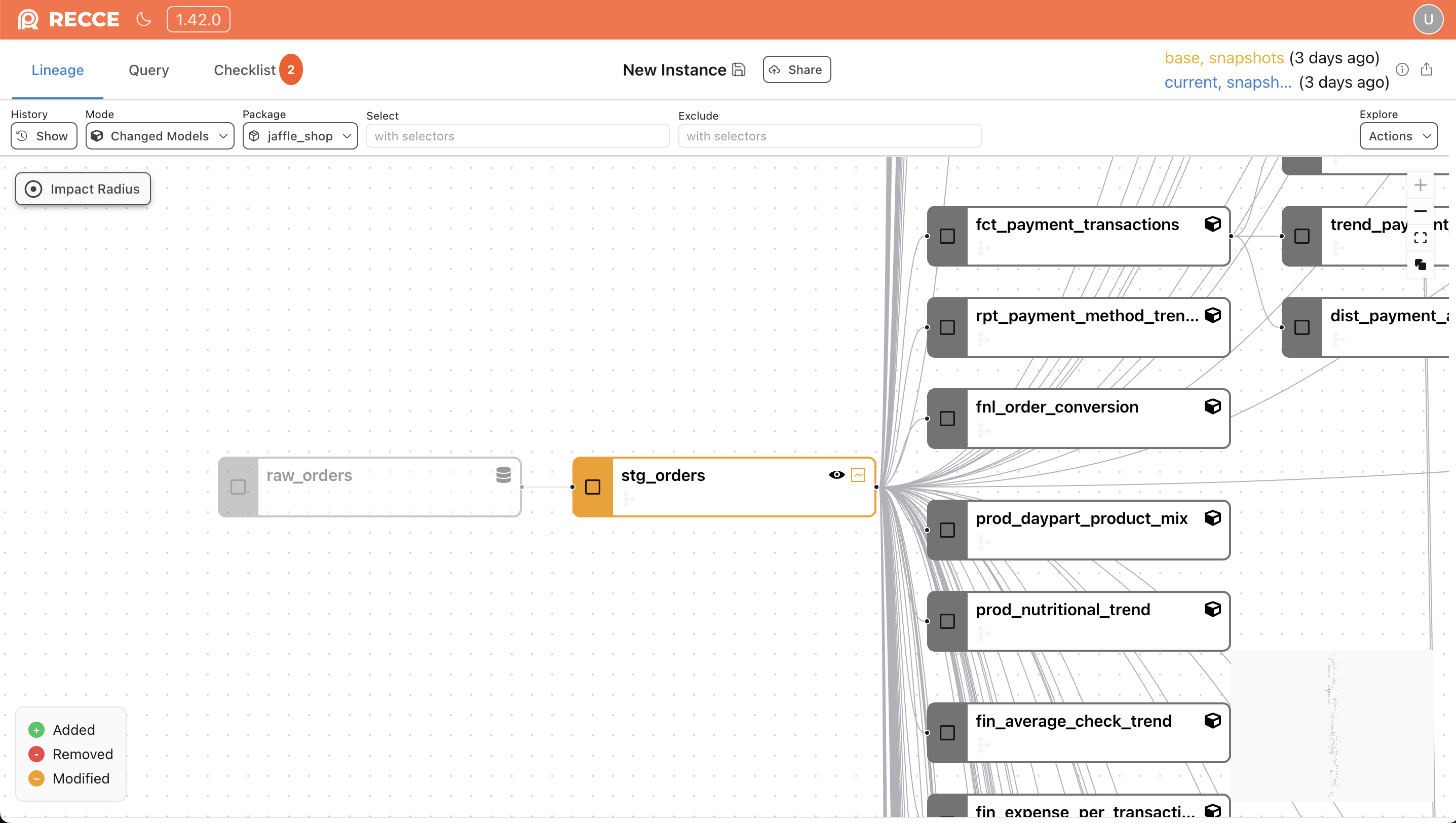
Task: Open the Changed Models mode dropdown
Action: tap(160, 136)
